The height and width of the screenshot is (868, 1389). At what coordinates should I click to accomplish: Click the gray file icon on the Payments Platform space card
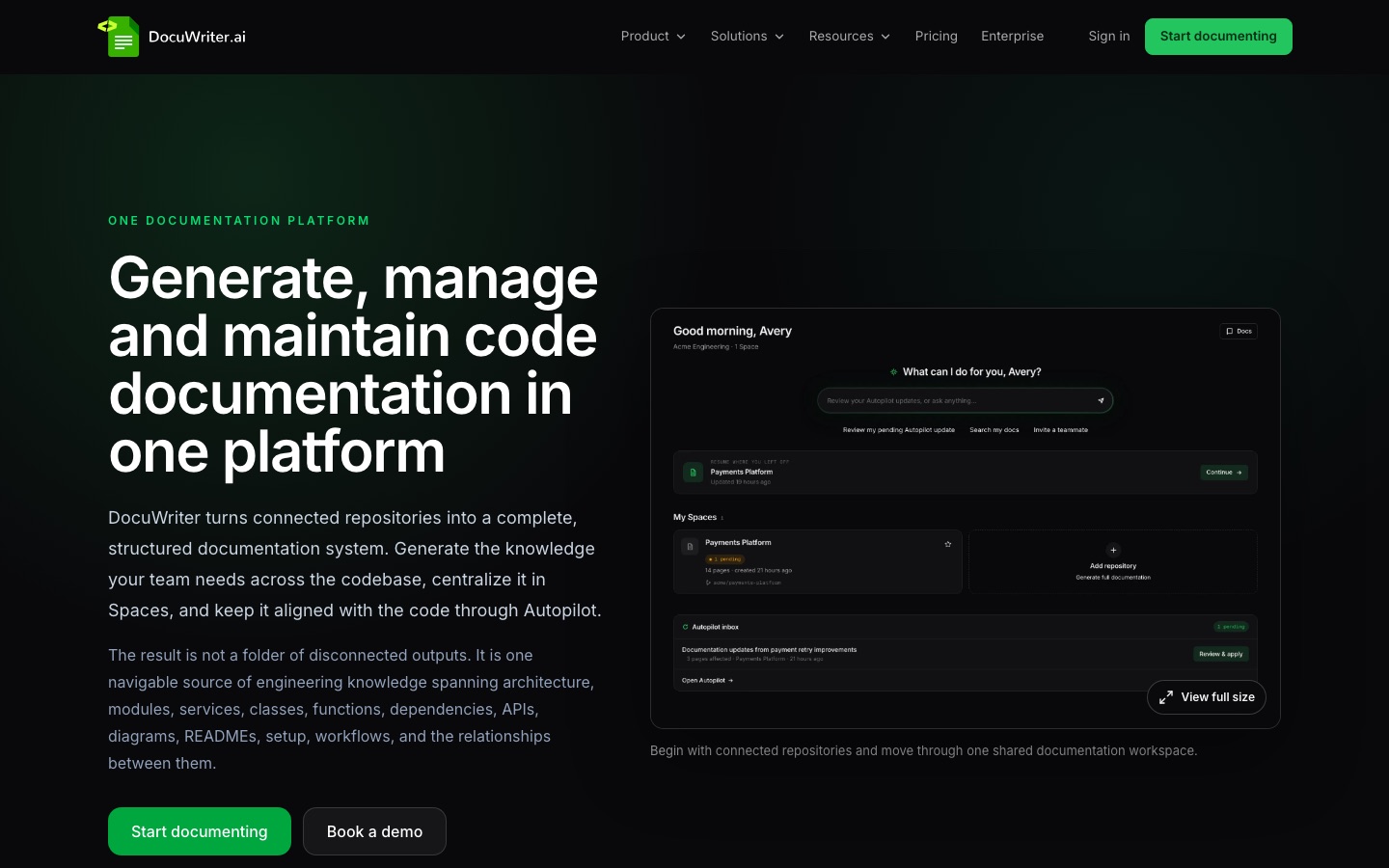pyautogui.click(x=690, y=547)
